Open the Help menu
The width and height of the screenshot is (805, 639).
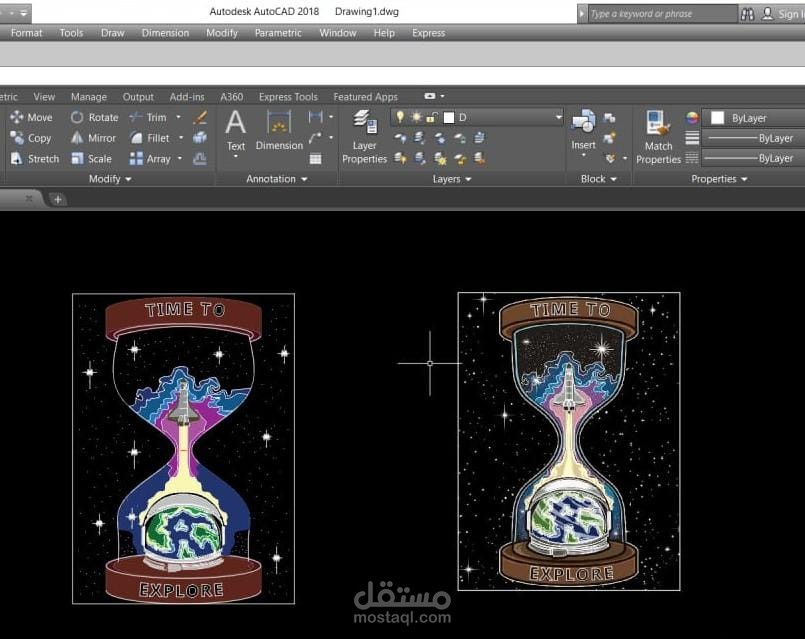pyautogui.click(x=384, y=33)
